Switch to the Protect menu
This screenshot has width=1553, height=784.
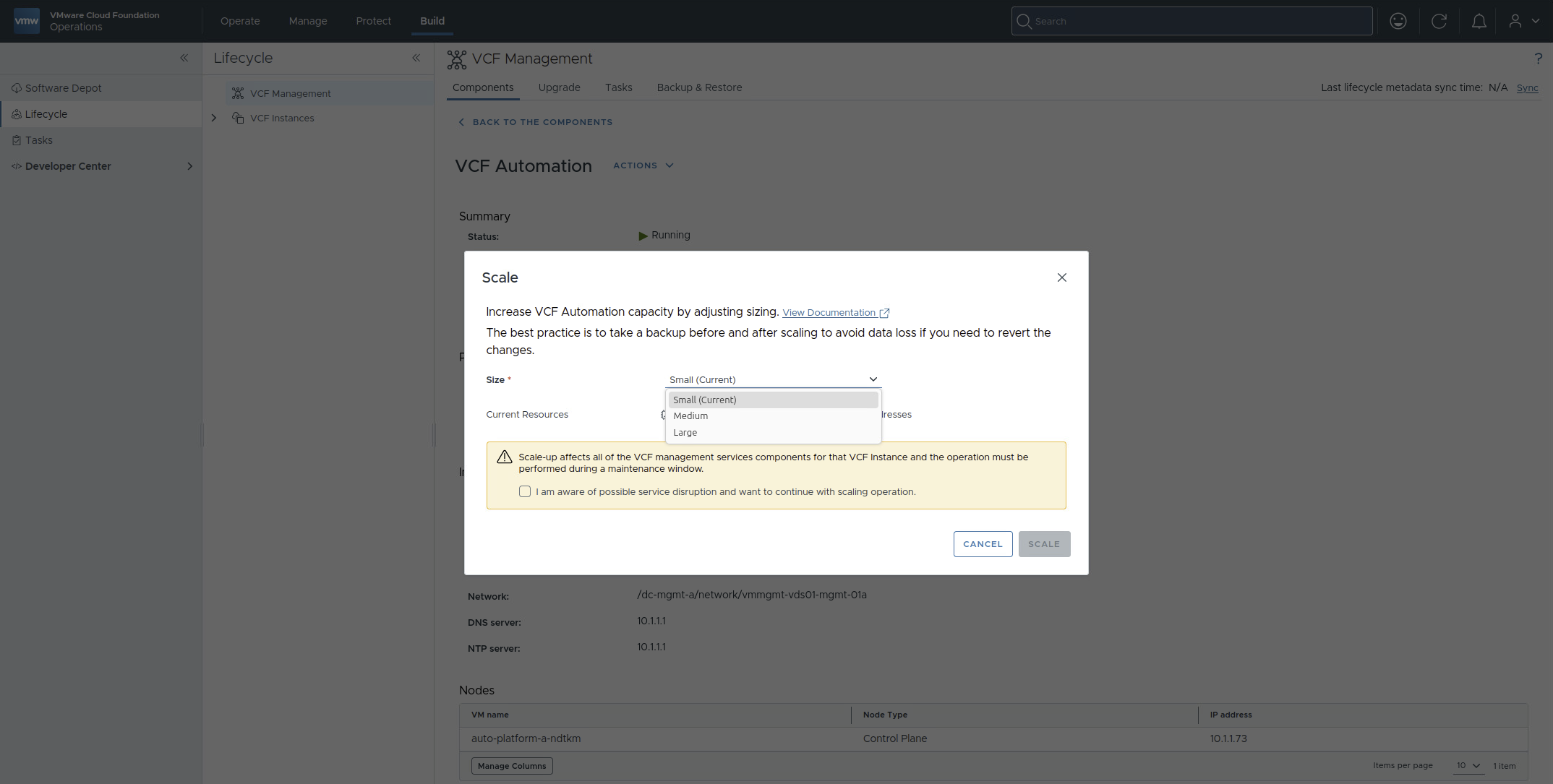(x=374, y=21)
